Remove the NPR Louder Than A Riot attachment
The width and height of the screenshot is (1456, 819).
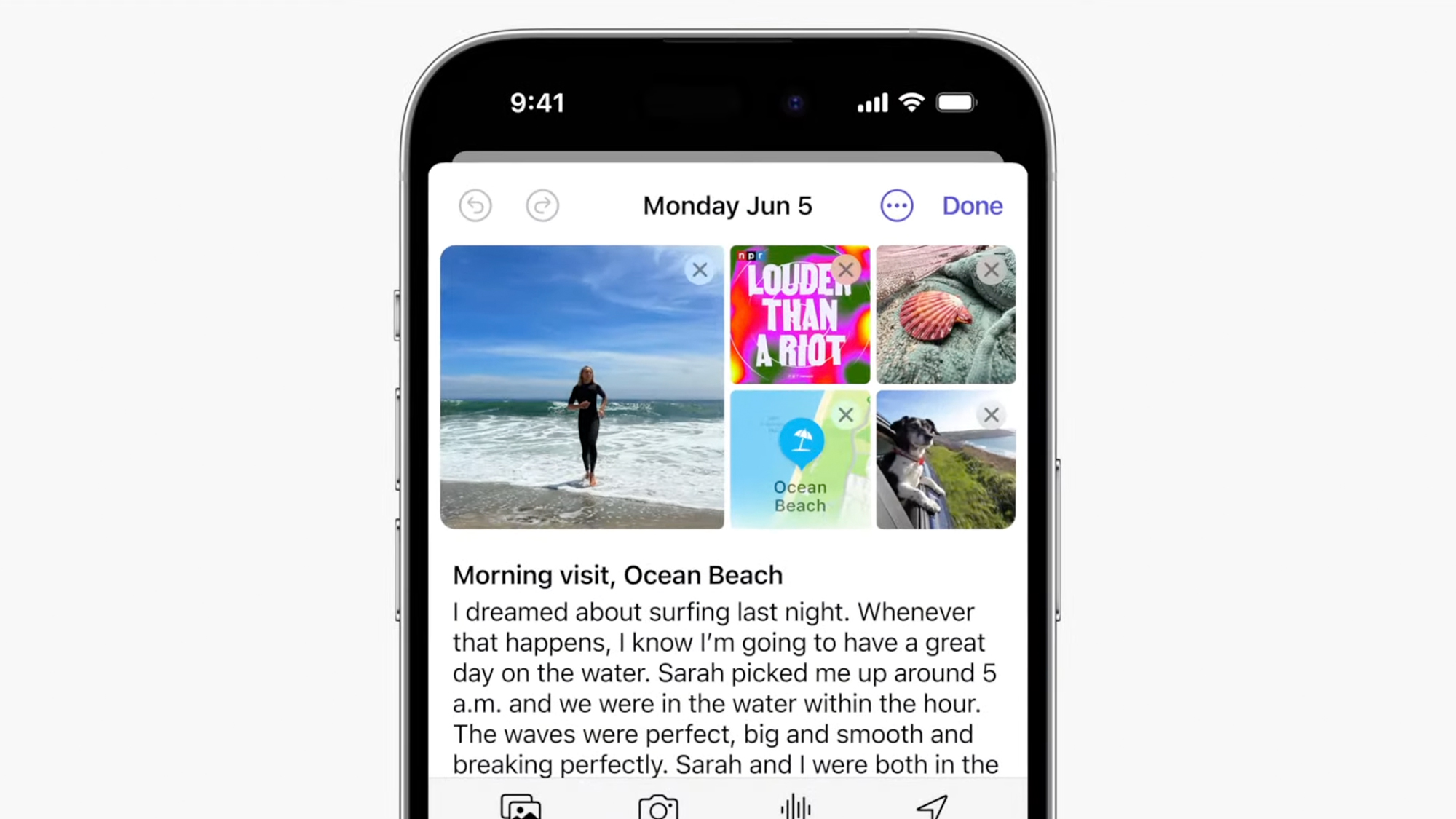(845, 269)
